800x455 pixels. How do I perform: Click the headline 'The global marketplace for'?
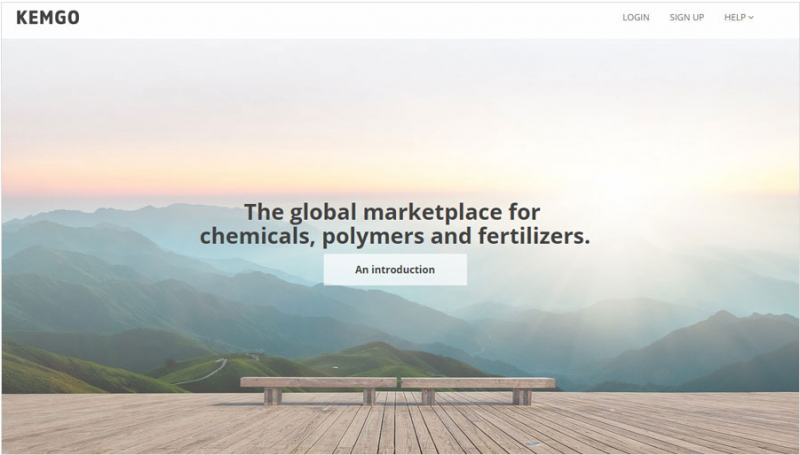(x=392, y=212)
